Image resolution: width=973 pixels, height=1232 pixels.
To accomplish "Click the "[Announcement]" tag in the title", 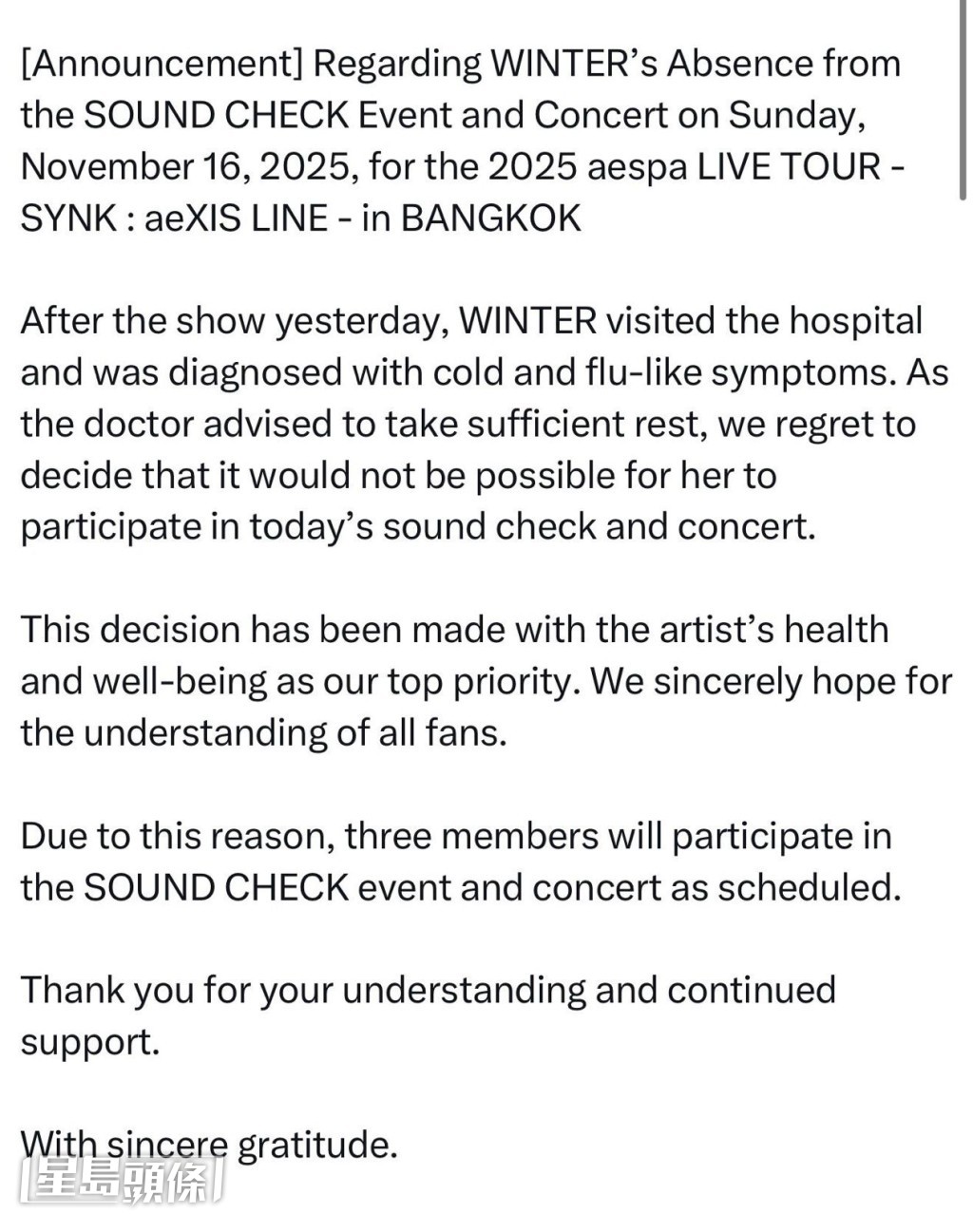I will 161,64.
